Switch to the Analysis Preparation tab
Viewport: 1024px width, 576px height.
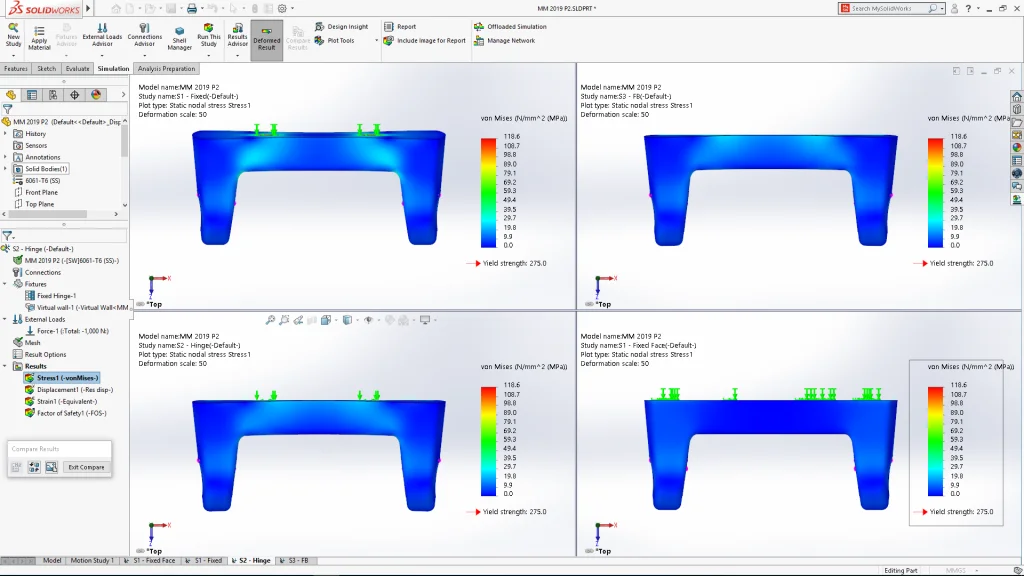pos(166,69)
